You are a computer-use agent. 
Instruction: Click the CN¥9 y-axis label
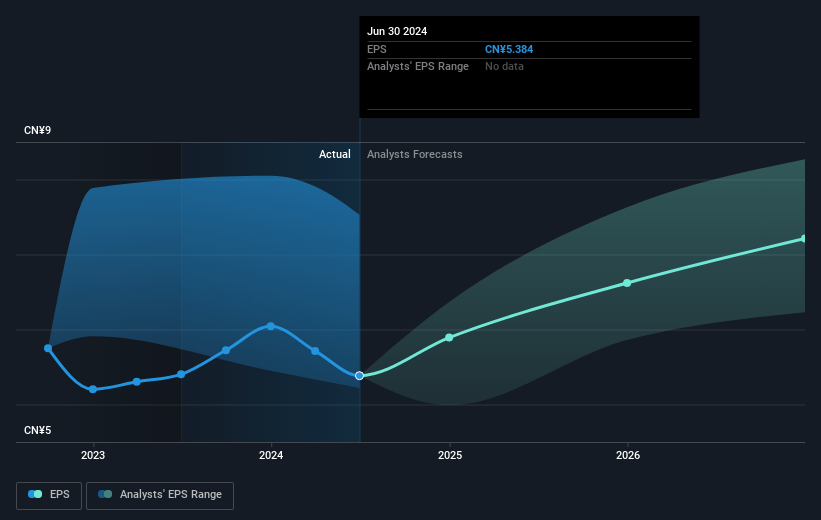[x=38, y=130]
